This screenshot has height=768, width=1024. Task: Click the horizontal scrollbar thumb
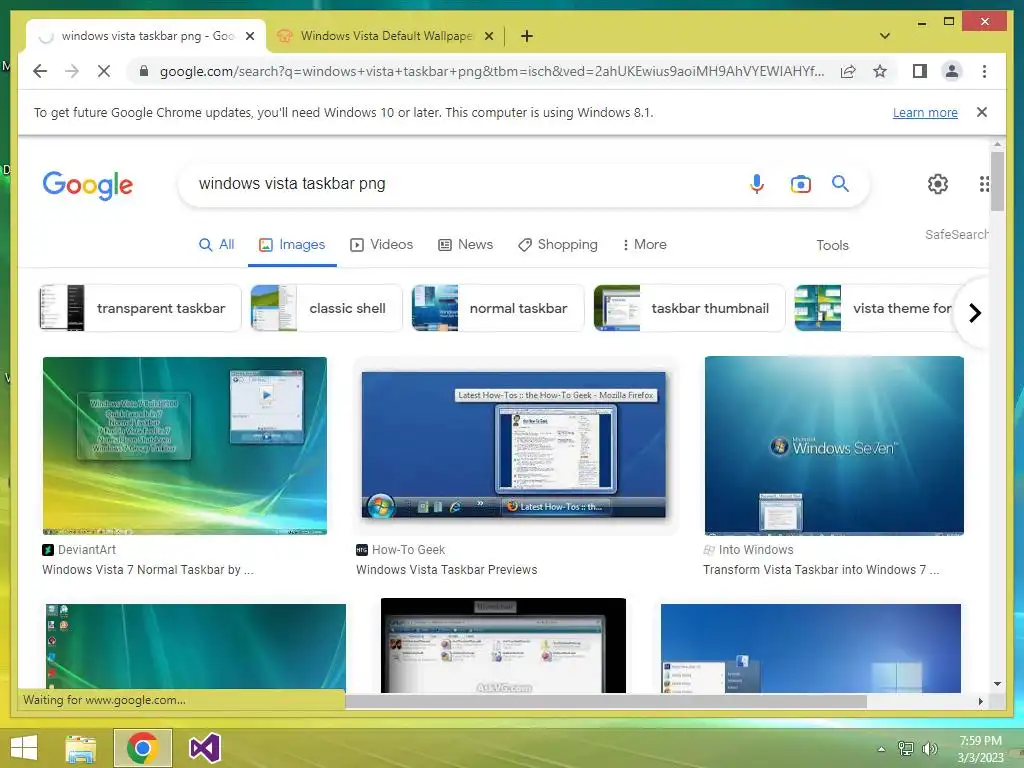(605, 701)
